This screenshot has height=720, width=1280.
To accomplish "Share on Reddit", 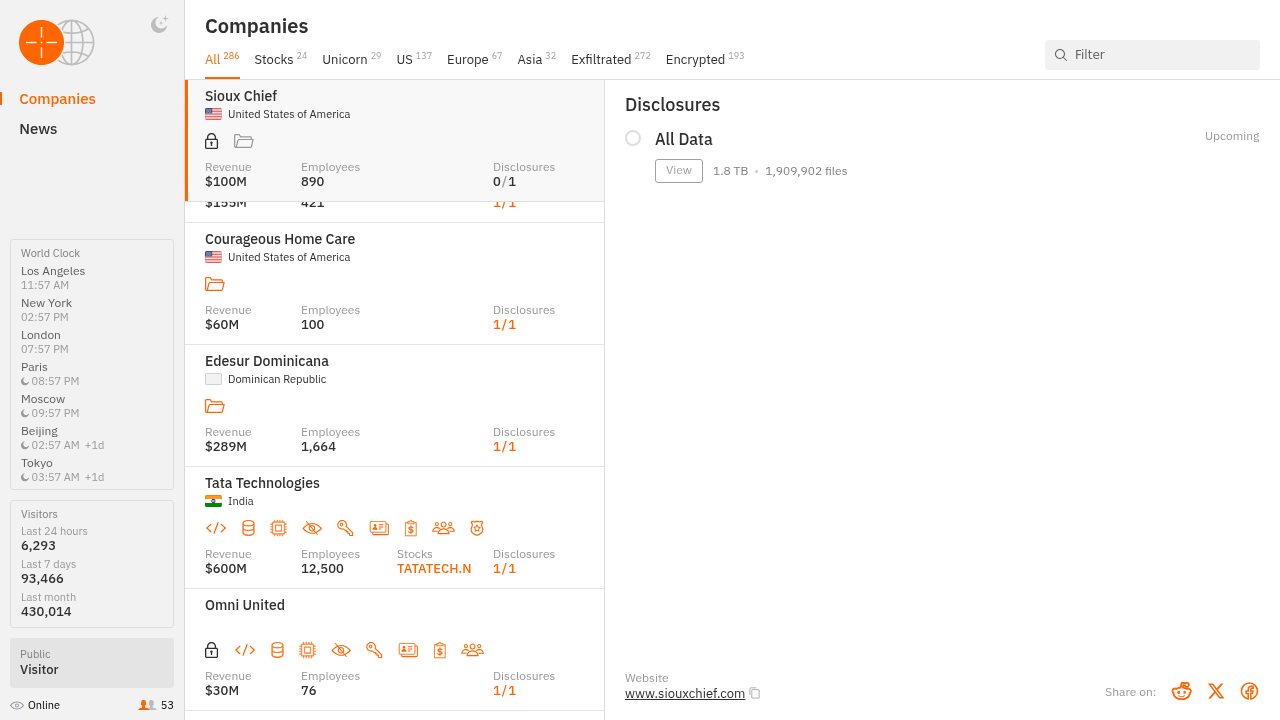I will point(1182,691).
